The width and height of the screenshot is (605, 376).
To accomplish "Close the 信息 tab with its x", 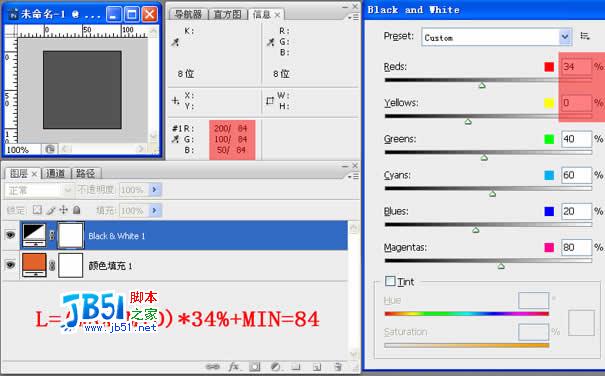I will click(x=277, y=15).
